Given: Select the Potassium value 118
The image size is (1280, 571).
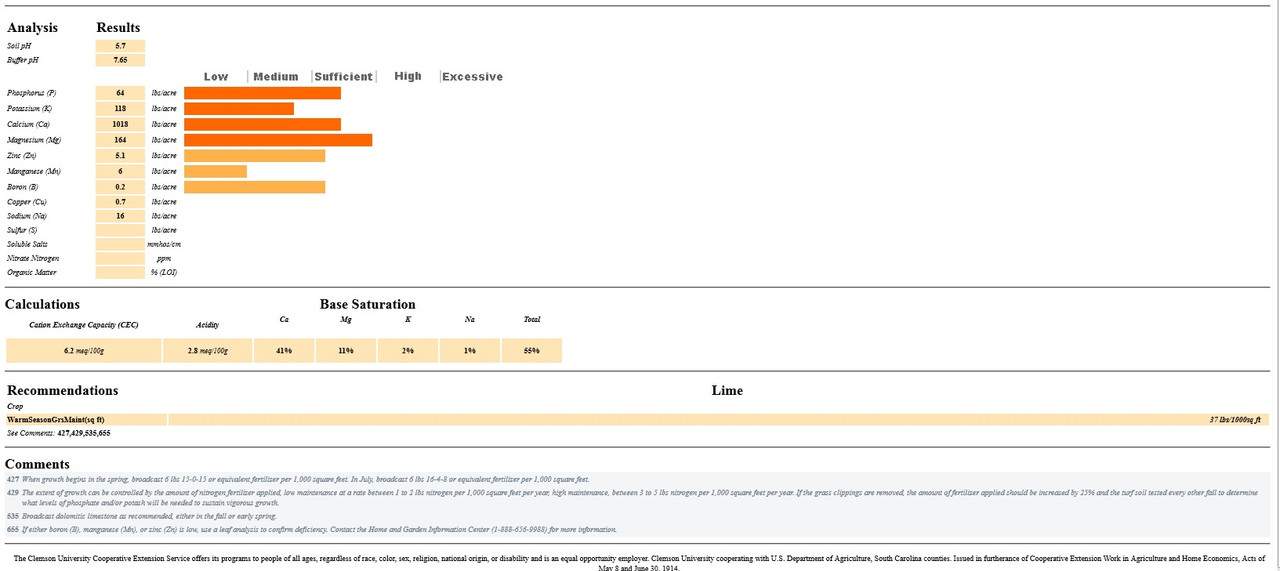Looking at the screenshot, I should pos(120,108).
